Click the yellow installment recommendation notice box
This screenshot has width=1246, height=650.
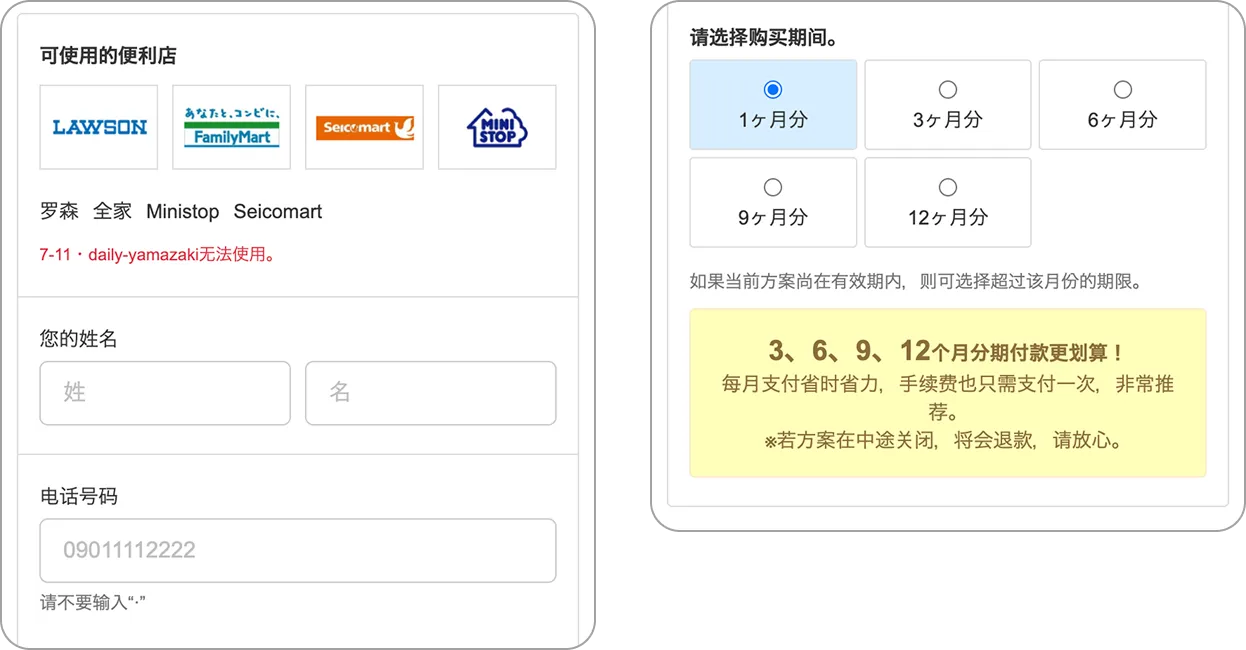click(948, 393)
